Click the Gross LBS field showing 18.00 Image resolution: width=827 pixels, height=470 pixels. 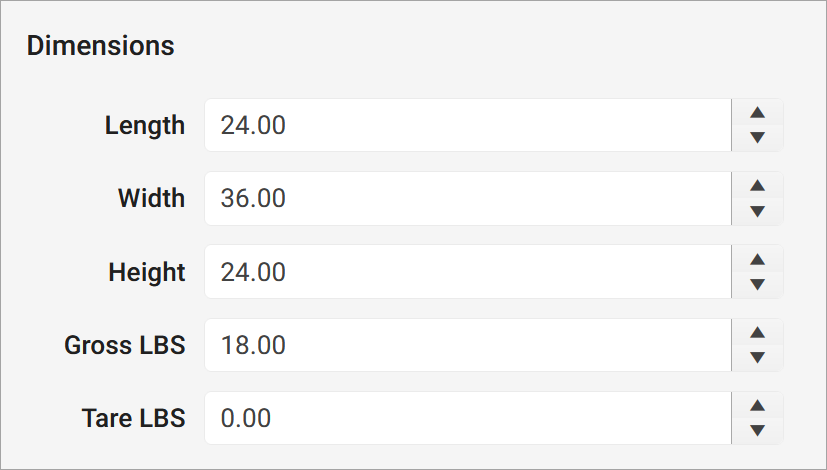point(467,345)
